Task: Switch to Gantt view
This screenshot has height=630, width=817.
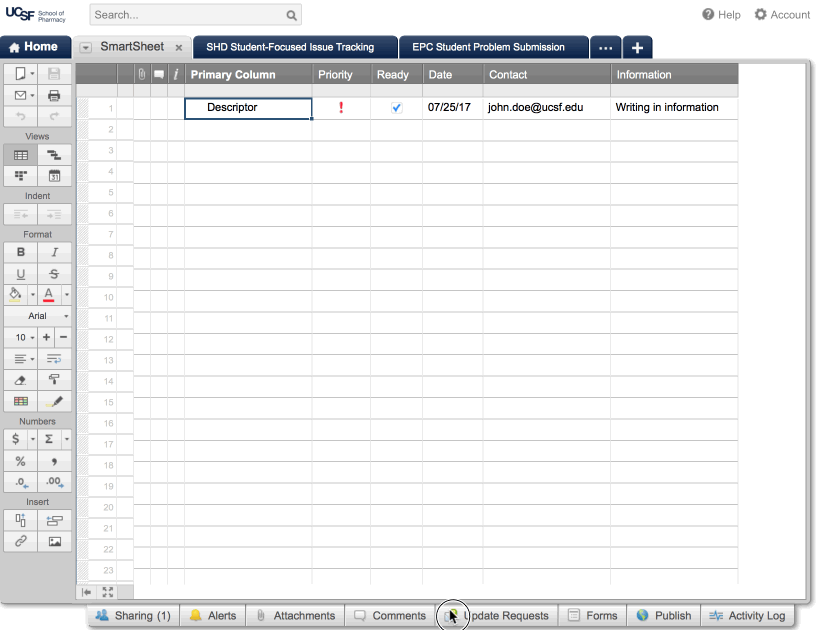Action: [x=54, y=155]
